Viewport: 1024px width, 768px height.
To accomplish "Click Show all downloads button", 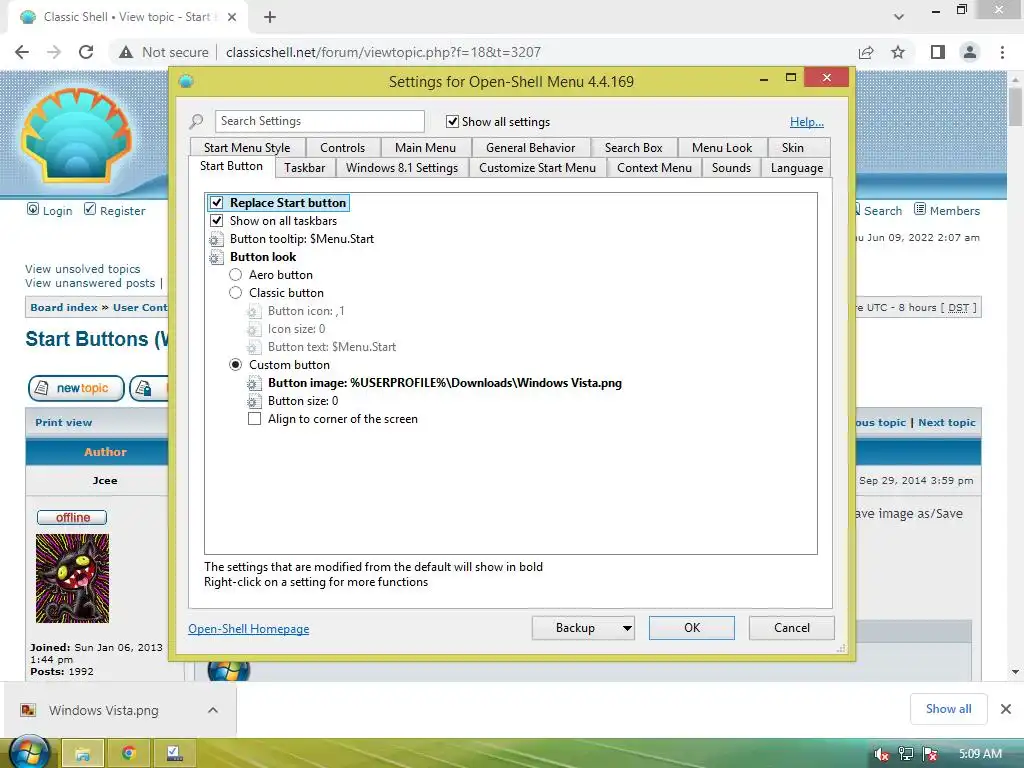I will click(x=948, y=709).
